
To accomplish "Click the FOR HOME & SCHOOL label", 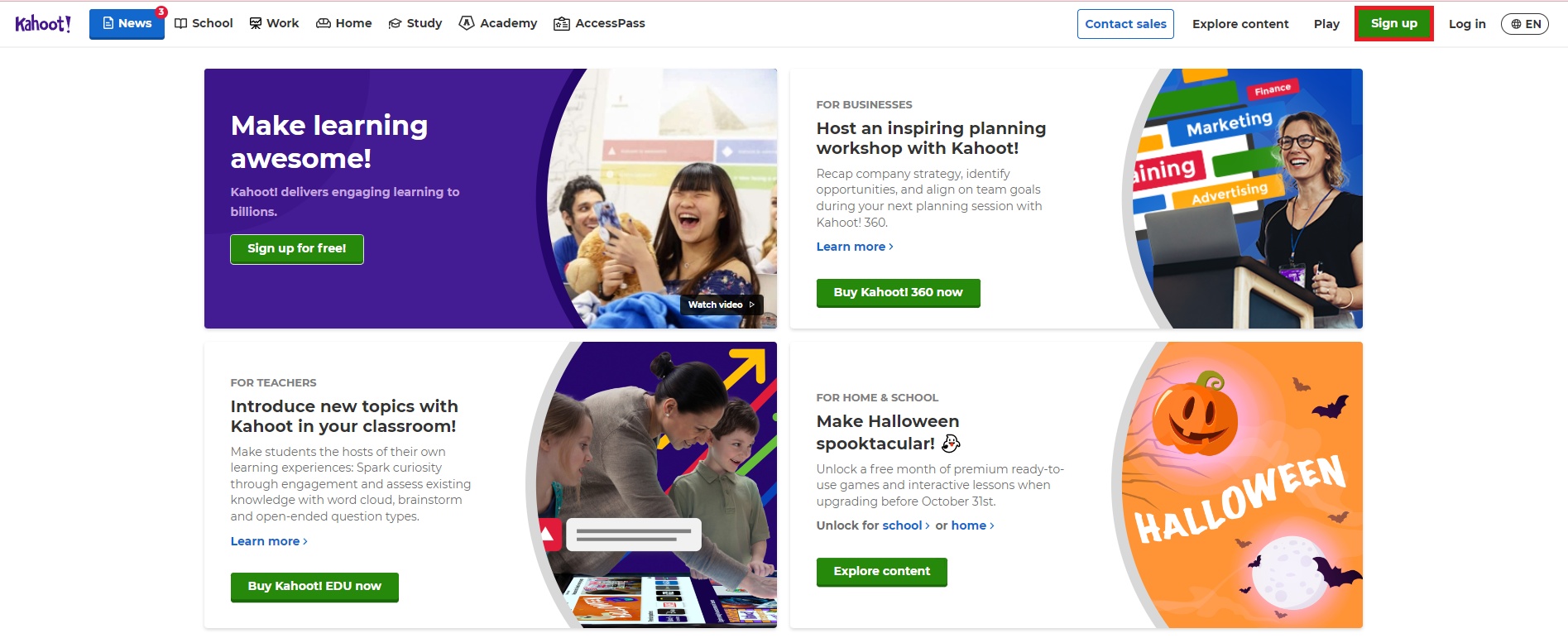I will tap(877, 398).
